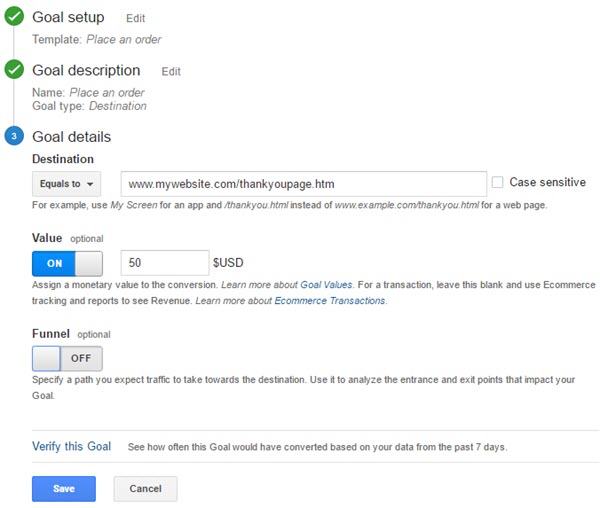The height and width of the screenshot is (508, 600).
Task: Click the Equals to dropdown arrow
Action: 90,184
